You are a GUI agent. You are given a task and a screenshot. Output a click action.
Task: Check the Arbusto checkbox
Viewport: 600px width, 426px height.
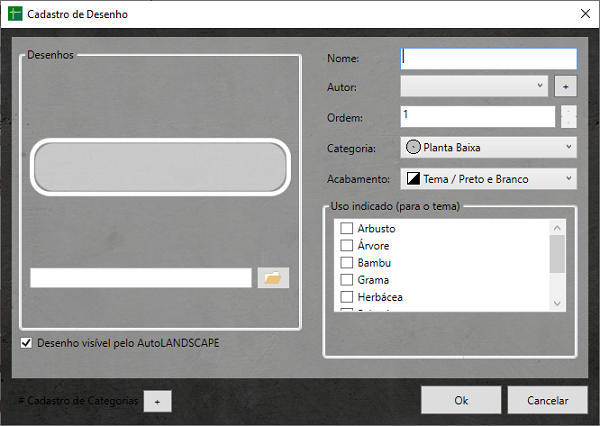coord(347,229)
